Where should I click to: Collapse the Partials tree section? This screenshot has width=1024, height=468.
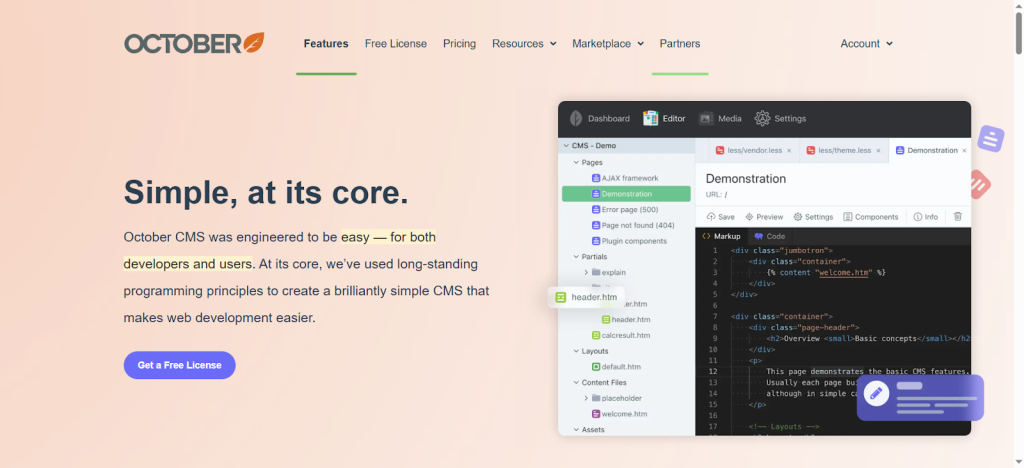point(576,257)
